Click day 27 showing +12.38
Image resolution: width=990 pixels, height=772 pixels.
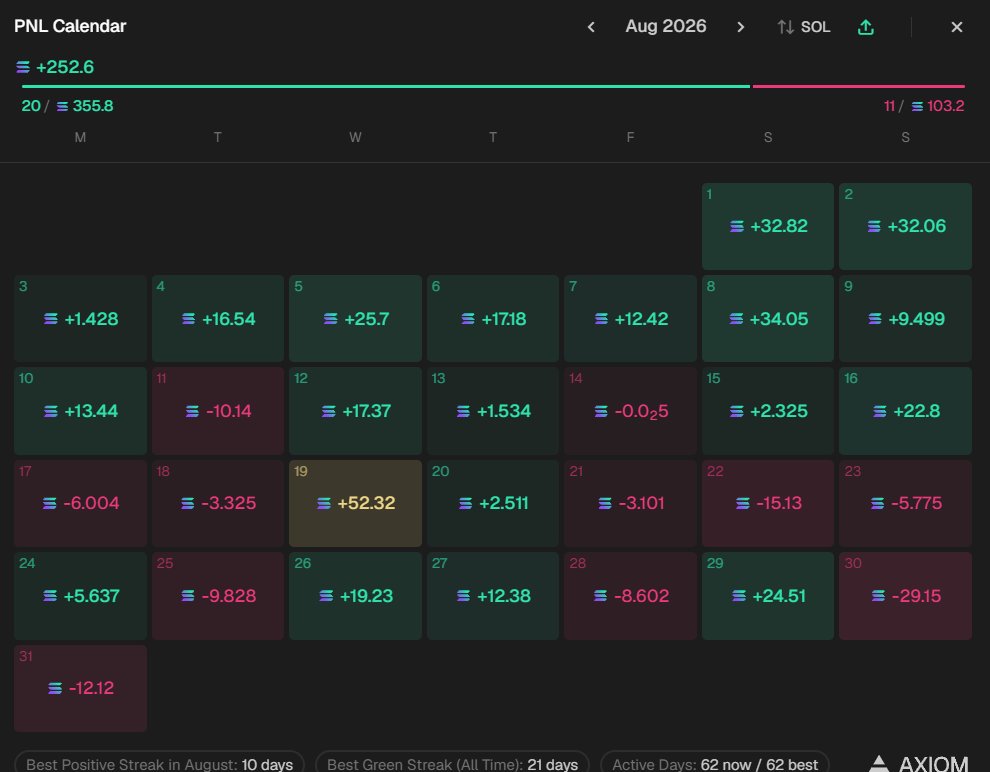coord(492,596)
